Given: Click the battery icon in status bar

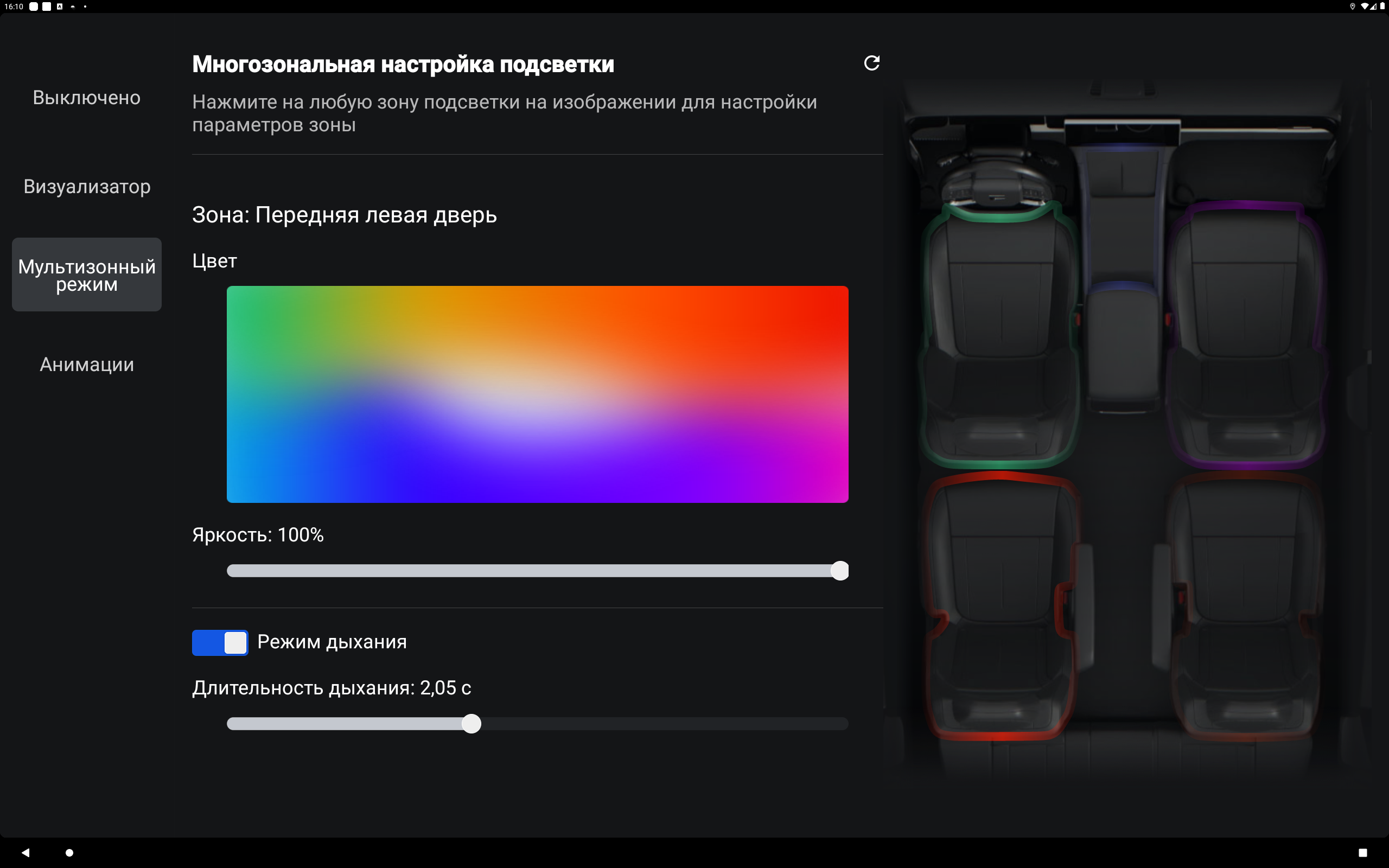Looking at the screenshot, I should [x=1382, y=7].
